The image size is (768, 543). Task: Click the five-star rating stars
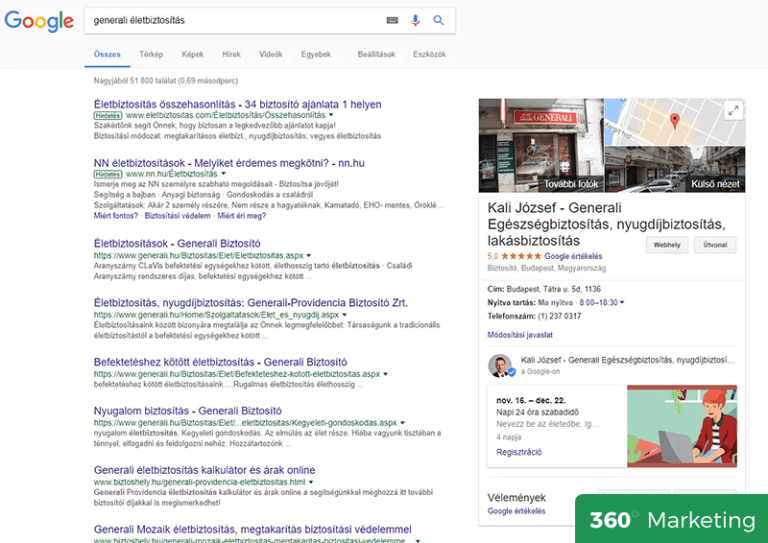(521, 256)
